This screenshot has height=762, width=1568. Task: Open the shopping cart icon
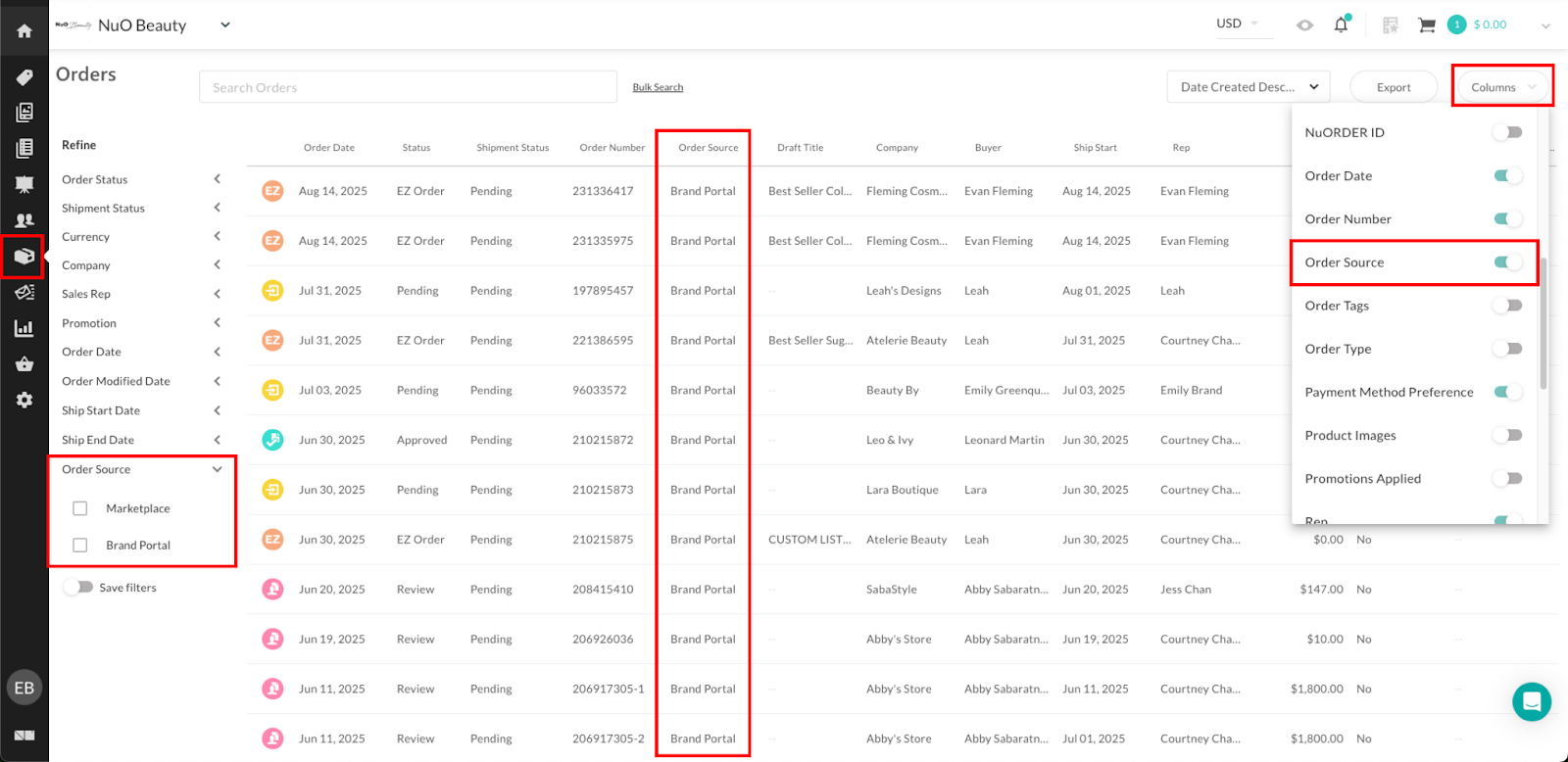point(1427,25)
